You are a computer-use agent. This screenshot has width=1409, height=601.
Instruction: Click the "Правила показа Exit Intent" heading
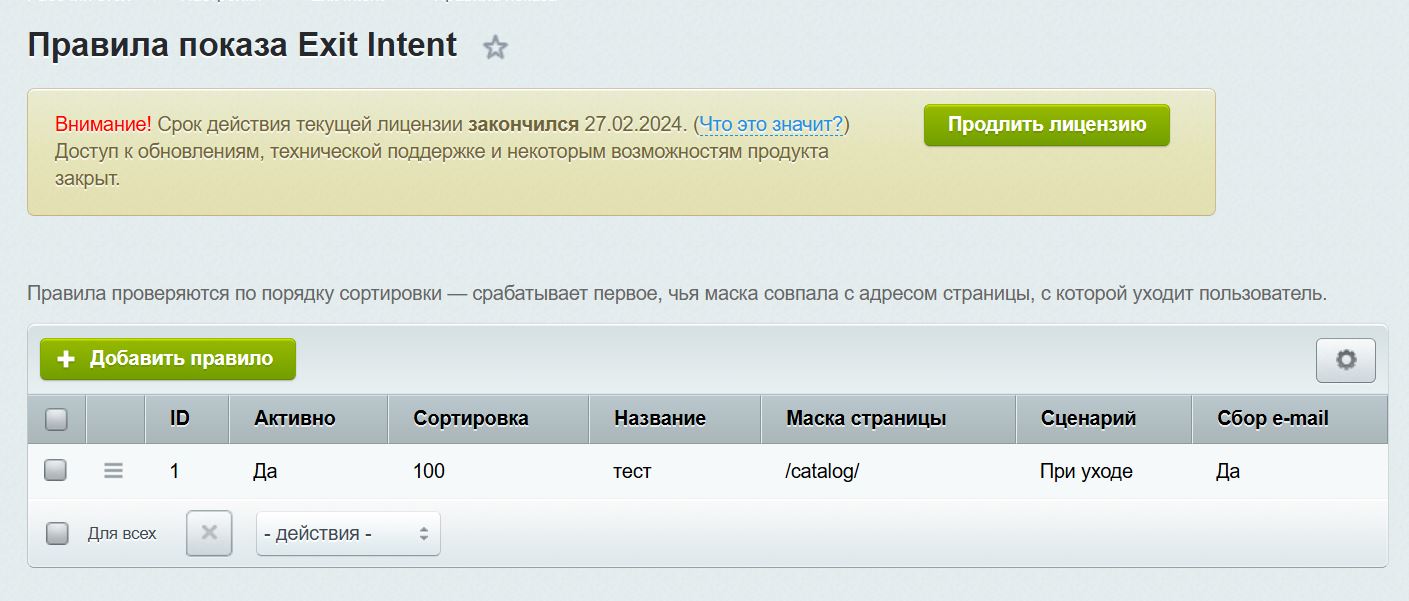click(242, 45)
